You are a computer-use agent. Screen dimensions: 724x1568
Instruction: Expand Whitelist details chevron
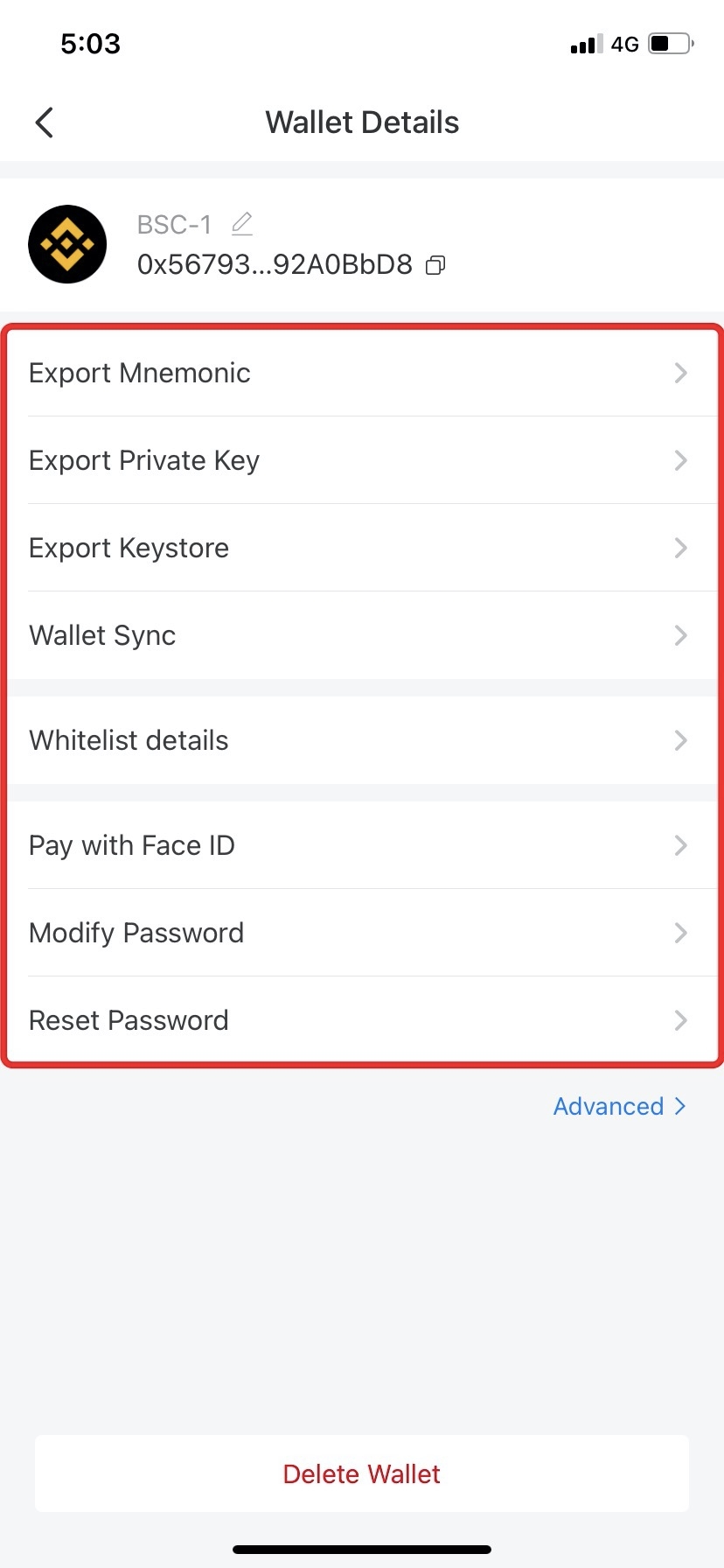click(x=680, y=741)
